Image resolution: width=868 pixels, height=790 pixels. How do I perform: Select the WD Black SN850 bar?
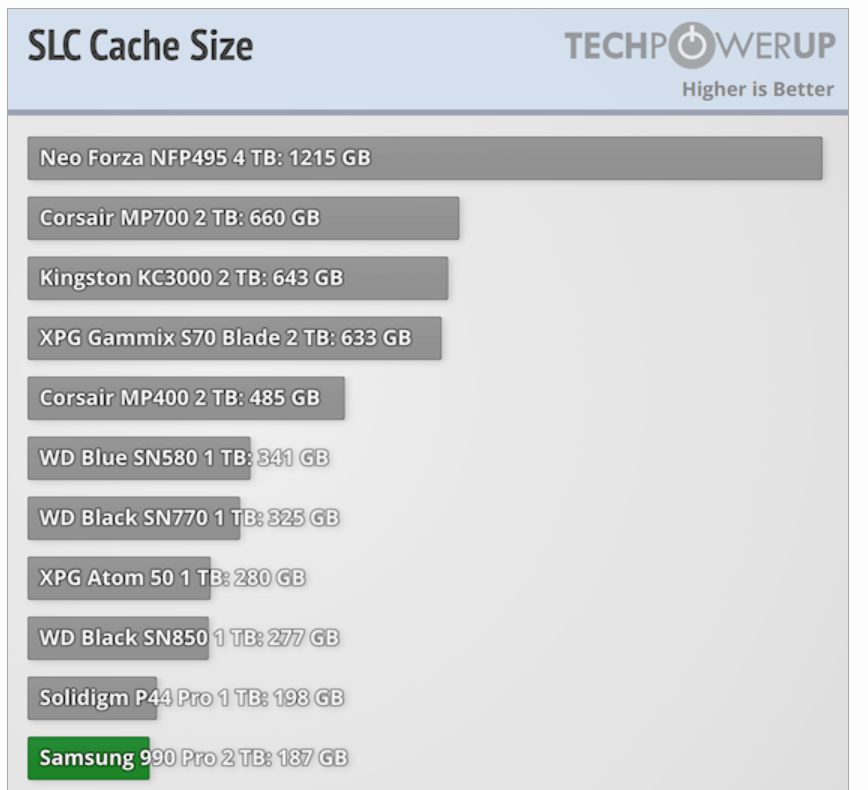tap(118, 638)
